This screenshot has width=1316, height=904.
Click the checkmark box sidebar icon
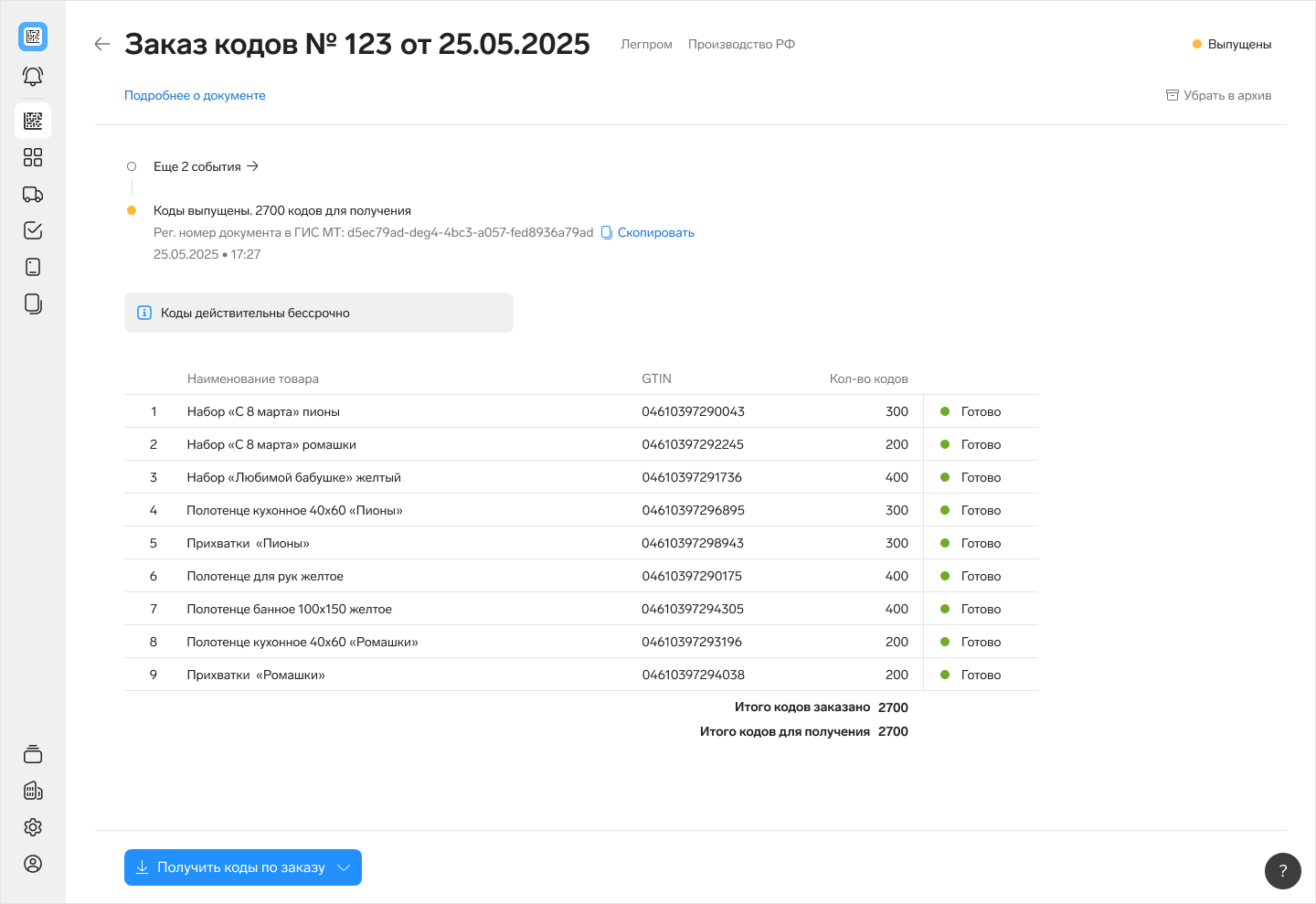pyautogui.click(x=33, y=230)
